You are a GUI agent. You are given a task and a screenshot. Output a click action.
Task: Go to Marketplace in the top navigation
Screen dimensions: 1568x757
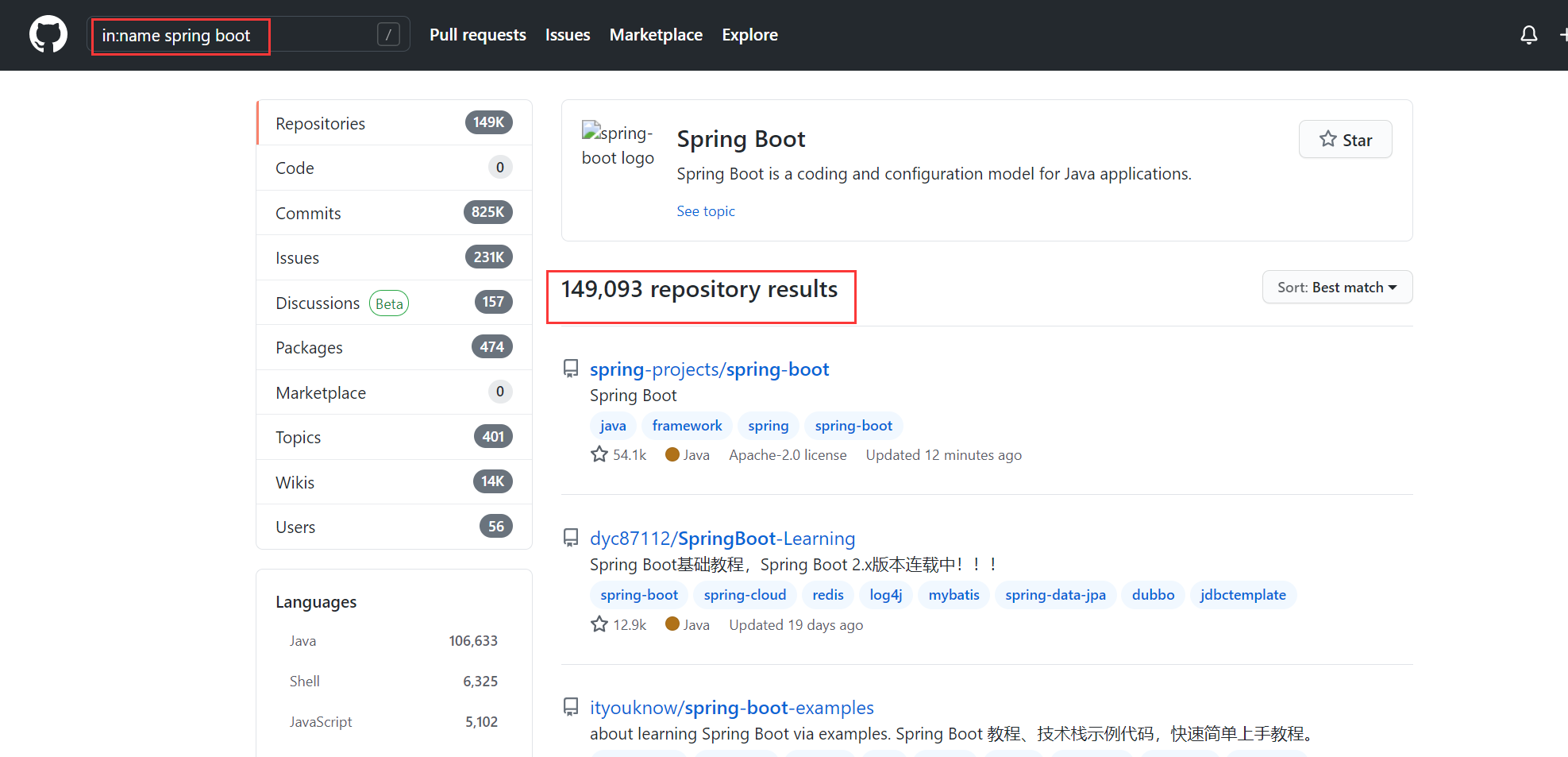point(656,35)
